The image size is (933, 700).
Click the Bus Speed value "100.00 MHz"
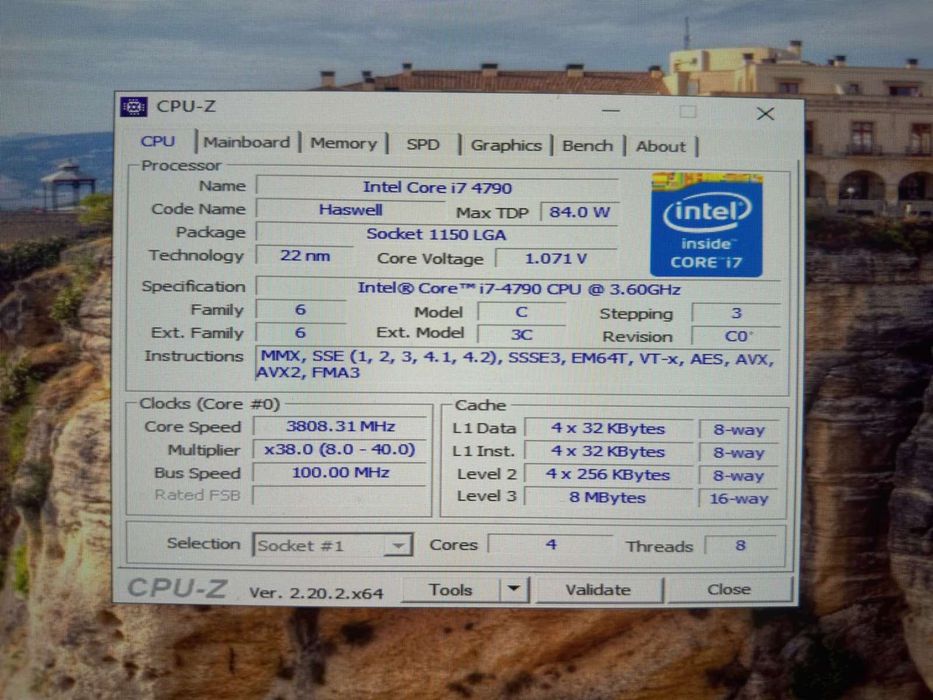[x=340, y=473]
